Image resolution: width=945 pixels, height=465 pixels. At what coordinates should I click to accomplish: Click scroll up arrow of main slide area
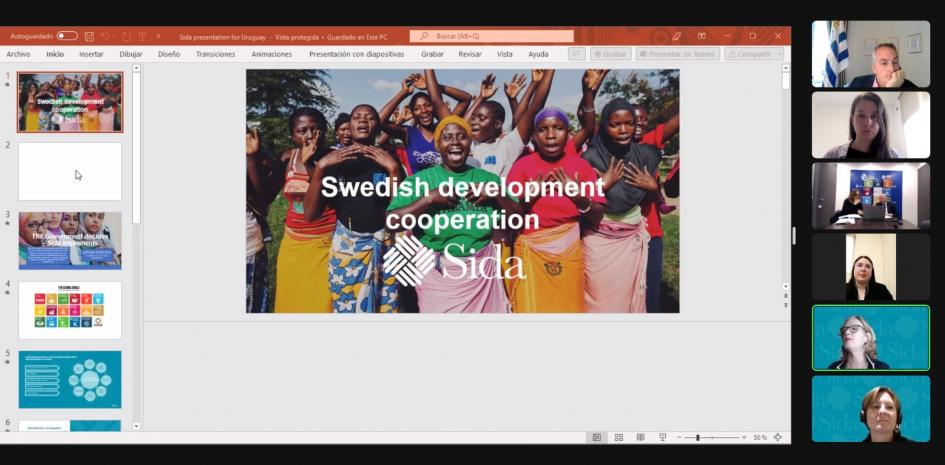[x=785, y=68]
